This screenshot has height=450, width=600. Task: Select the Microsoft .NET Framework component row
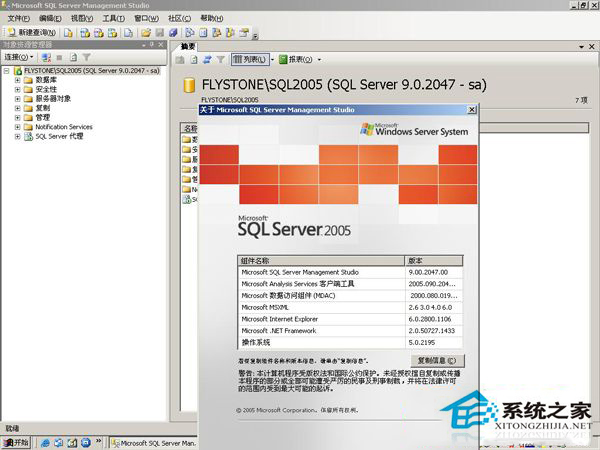click(x=350, y=331)
